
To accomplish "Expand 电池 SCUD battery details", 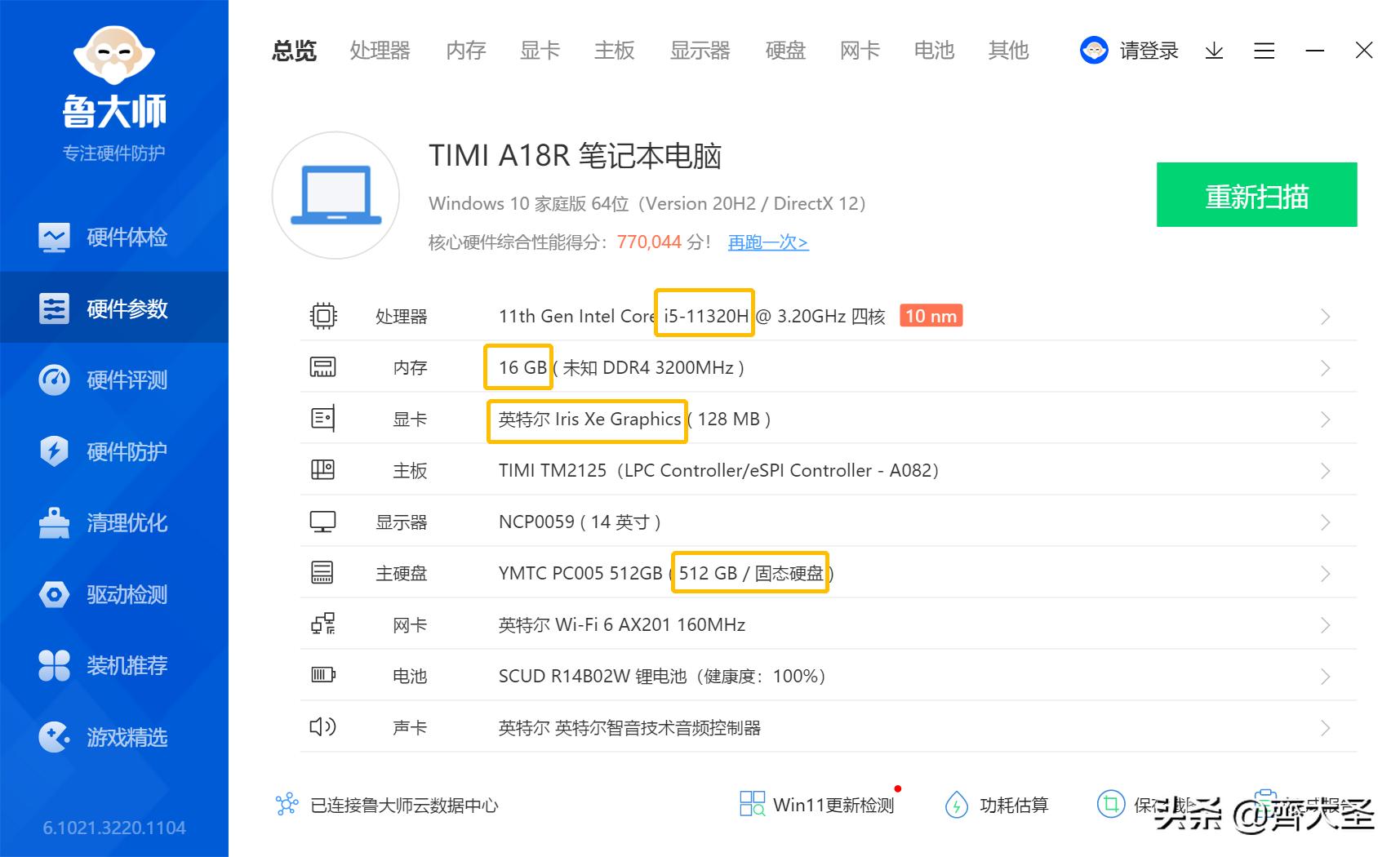I will pyautogui.click(x=1325, y=676).
